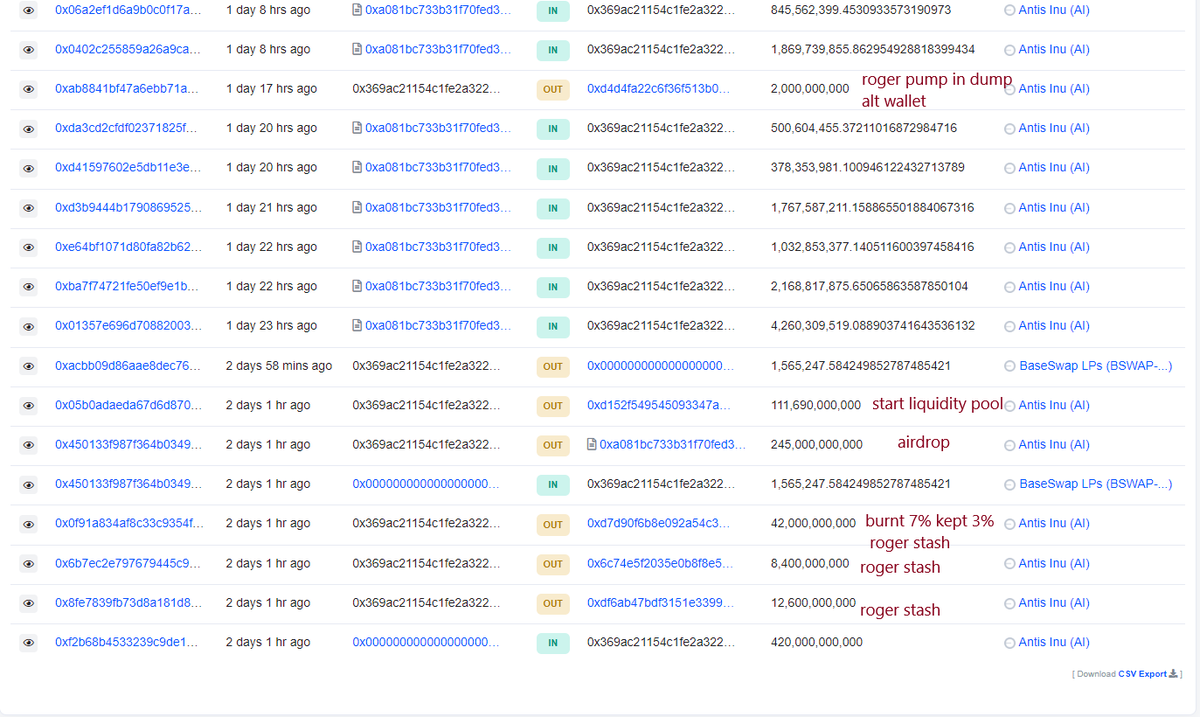The image size is (1200, 717).
Task: Click token icon next to BaseSwap LPs, 2 days 58 mins row
Action: click(x=1009, y=366)
